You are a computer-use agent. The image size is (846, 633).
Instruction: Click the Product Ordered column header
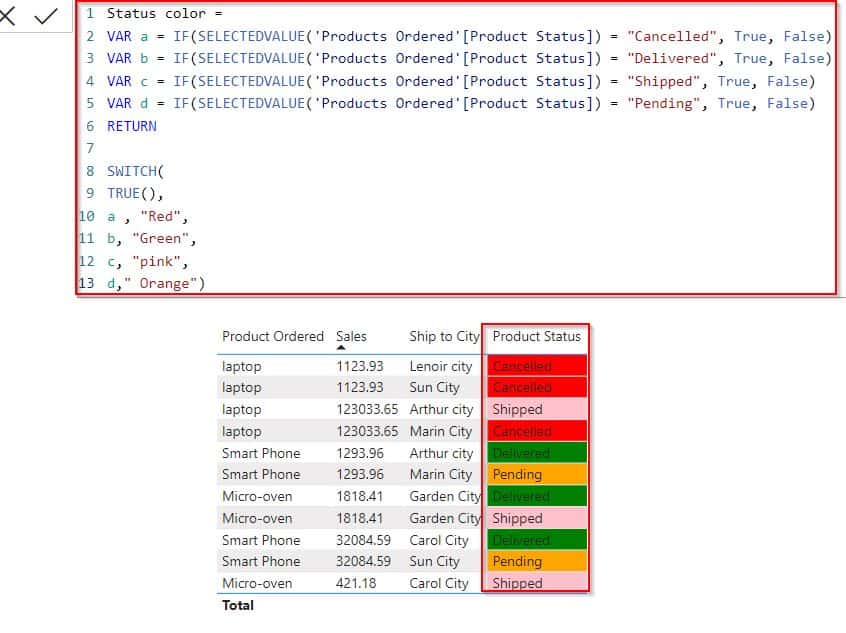273,336
